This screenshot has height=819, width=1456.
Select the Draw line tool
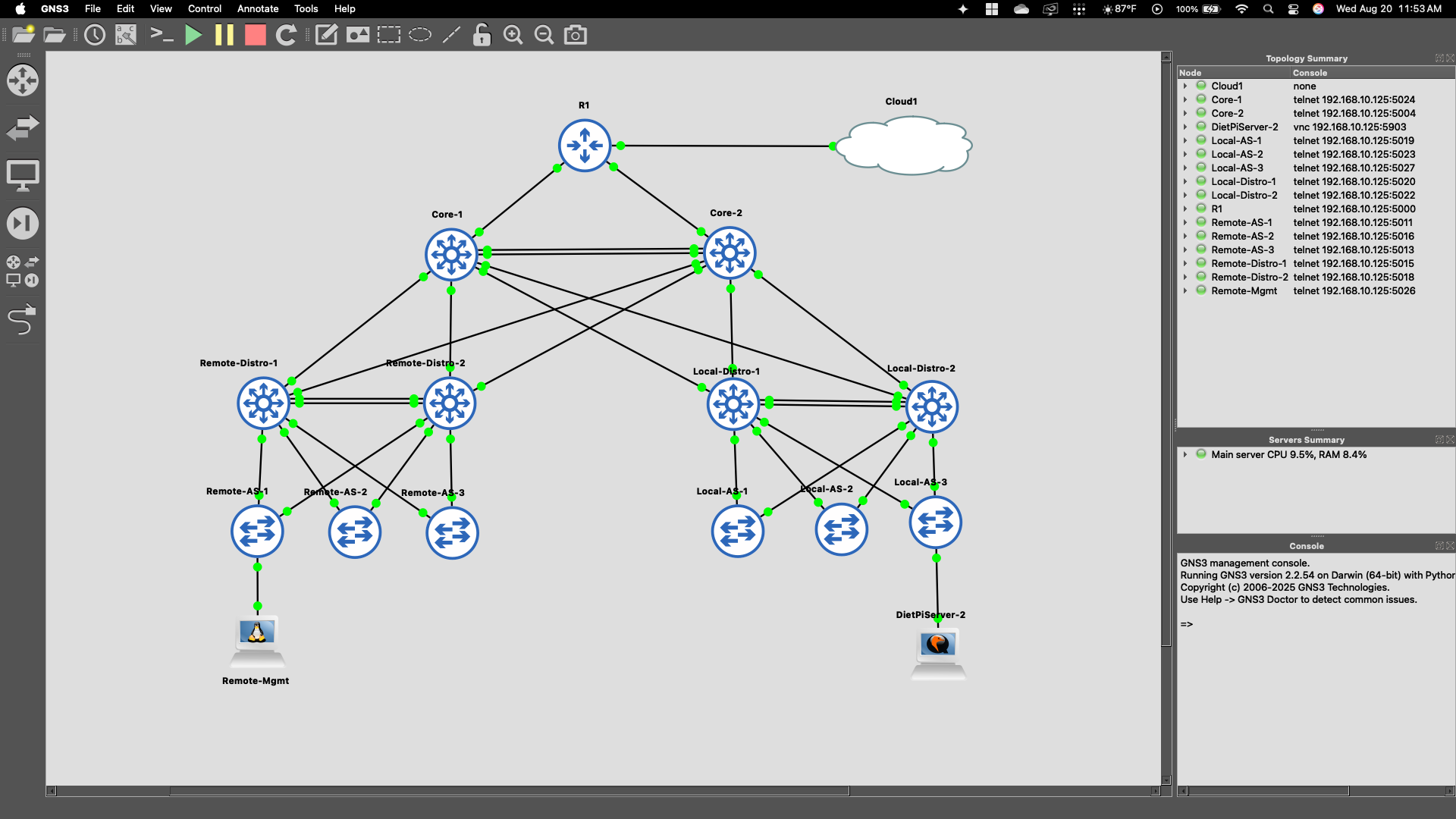pyautogui.click(x=451, y=35)
